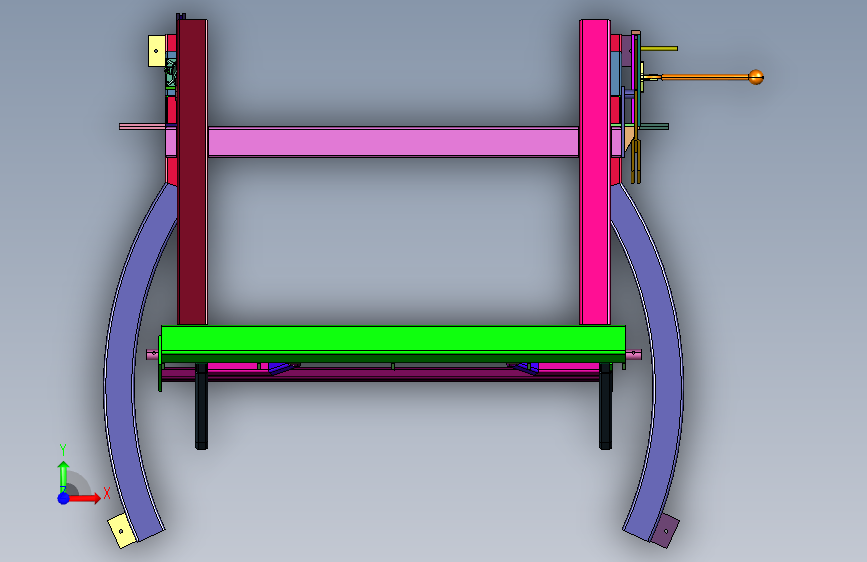This screenshot has width=867, height=562.
Task: Select the bright magenta right vertical post
Action: (x=595, y=171)
